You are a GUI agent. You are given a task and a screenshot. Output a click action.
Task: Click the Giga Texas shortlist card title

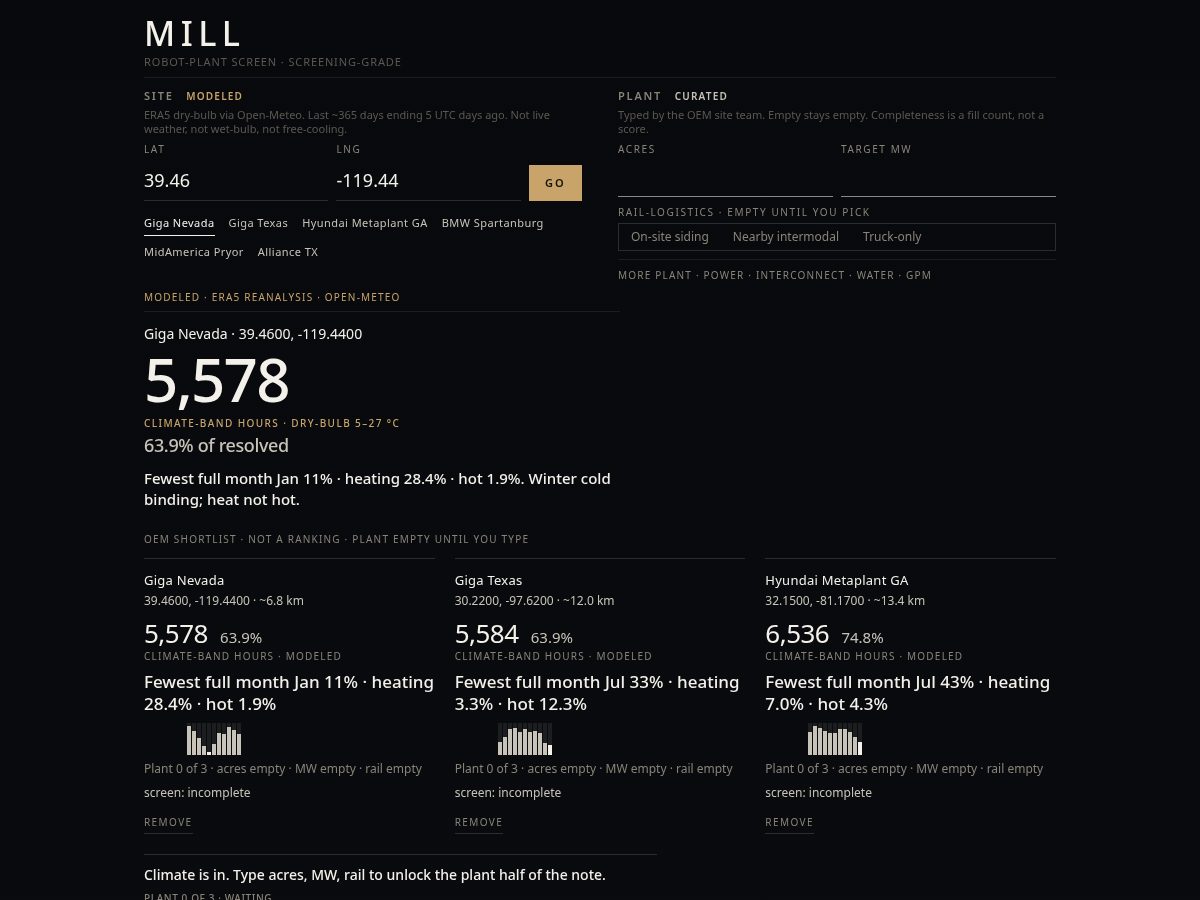(489, 580)
